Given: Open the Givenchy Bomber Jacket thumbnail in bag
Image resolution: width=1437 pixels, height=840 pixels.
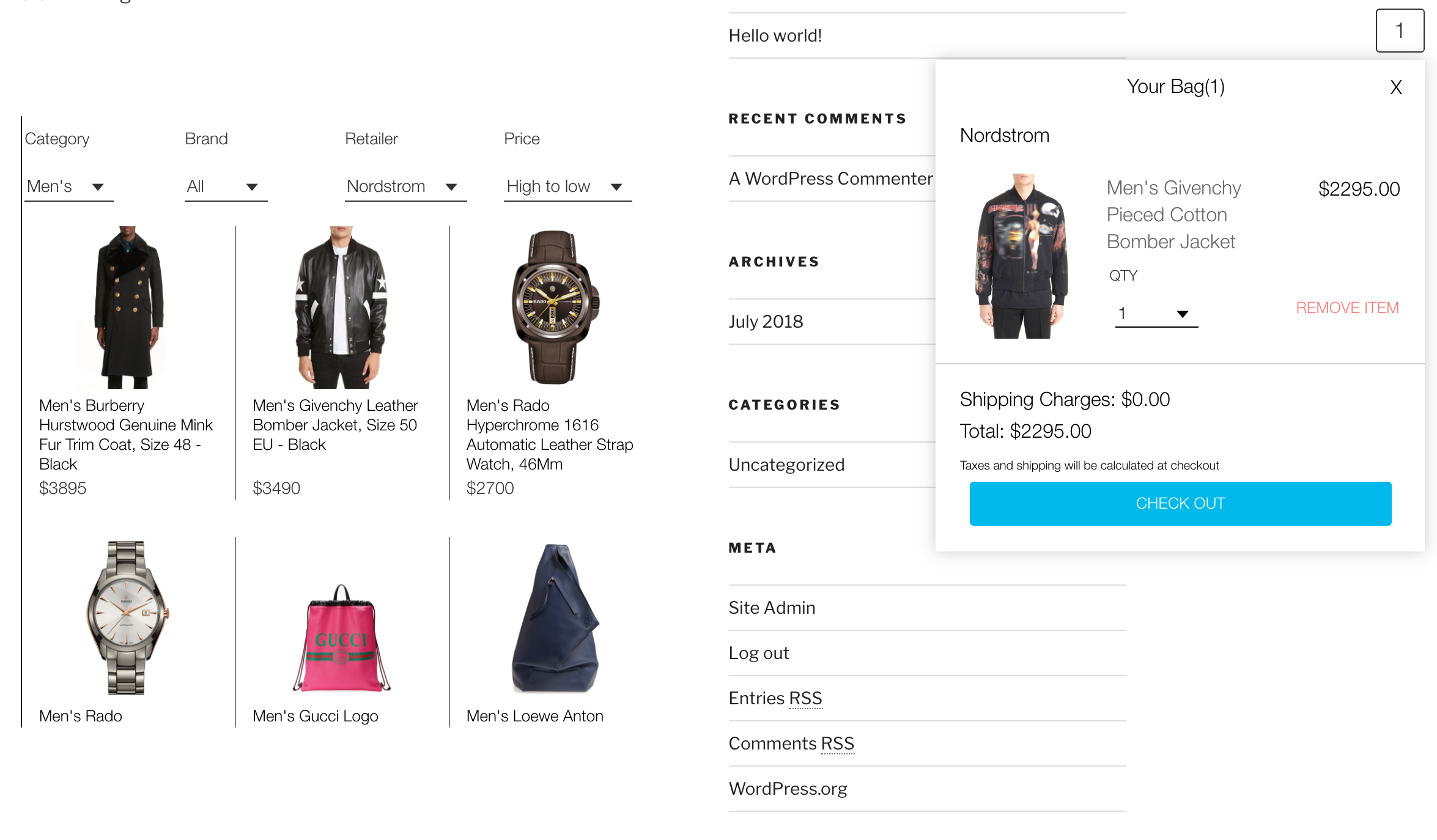Looking at the screenshot, I should tap(1021, 256).
